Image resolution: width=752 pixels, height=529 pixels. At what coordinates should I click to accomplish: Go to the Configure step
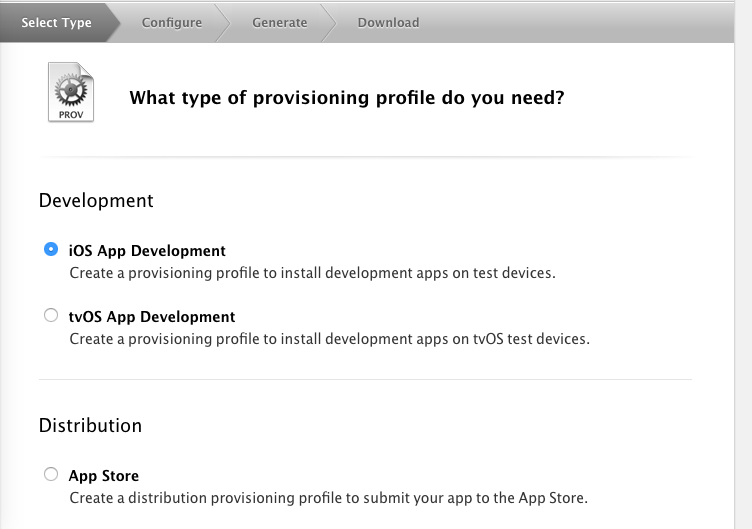[172, 23]
